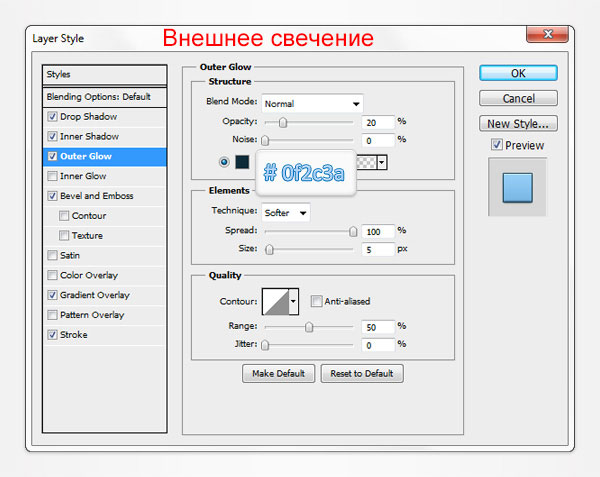
Task: Open the Blend Mode dropdown
Action: [312, 104]
